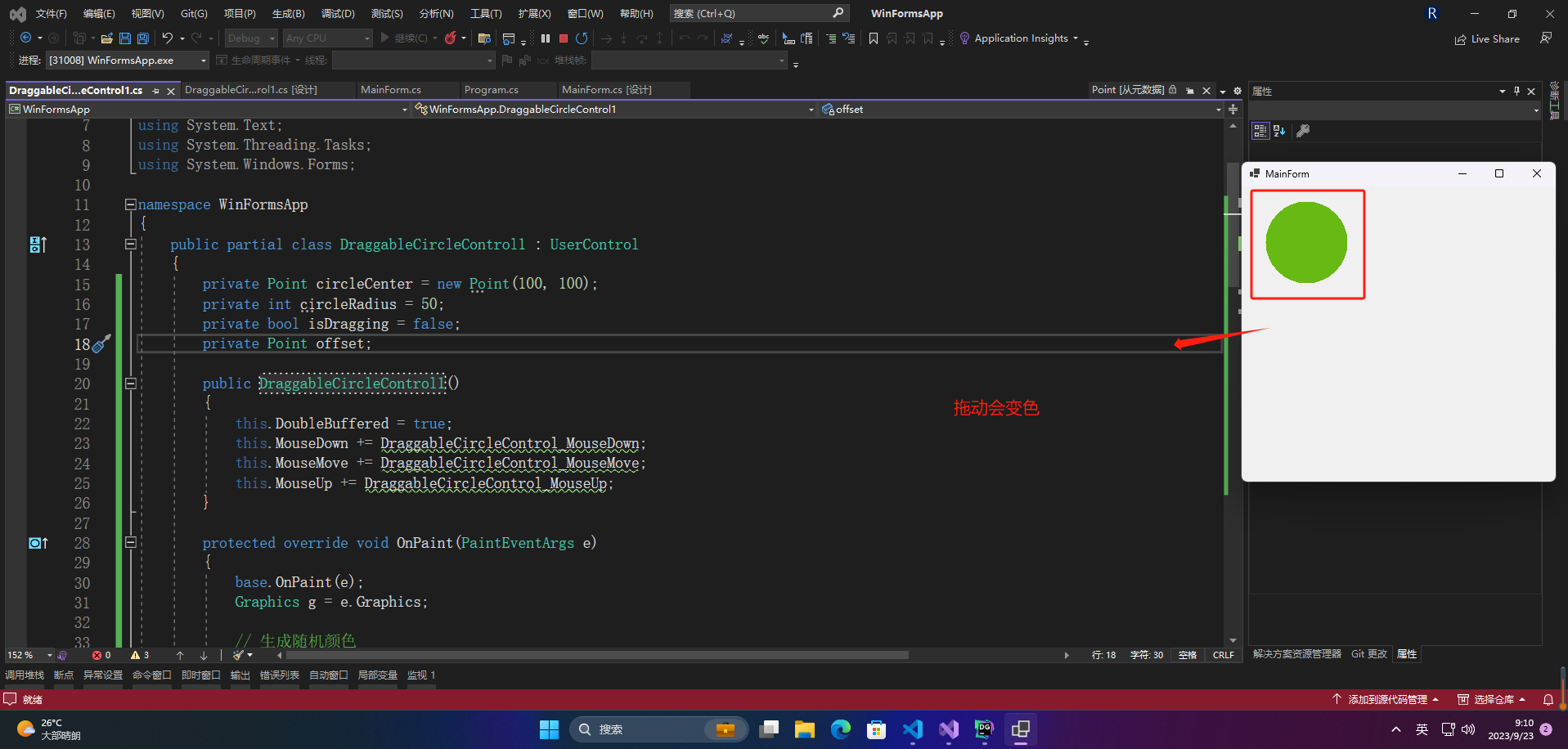Click the Navigate Backward arrow icon
1568x749 pixels.
coord(25,38)
